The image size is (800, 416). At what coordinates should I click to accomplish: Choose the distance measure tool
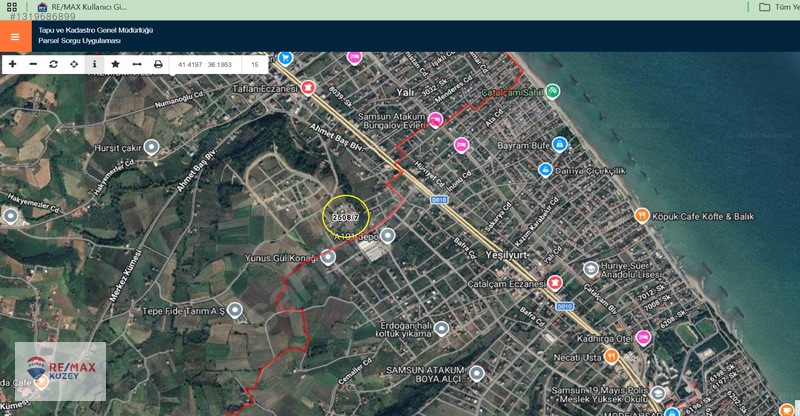pos(137,64)
